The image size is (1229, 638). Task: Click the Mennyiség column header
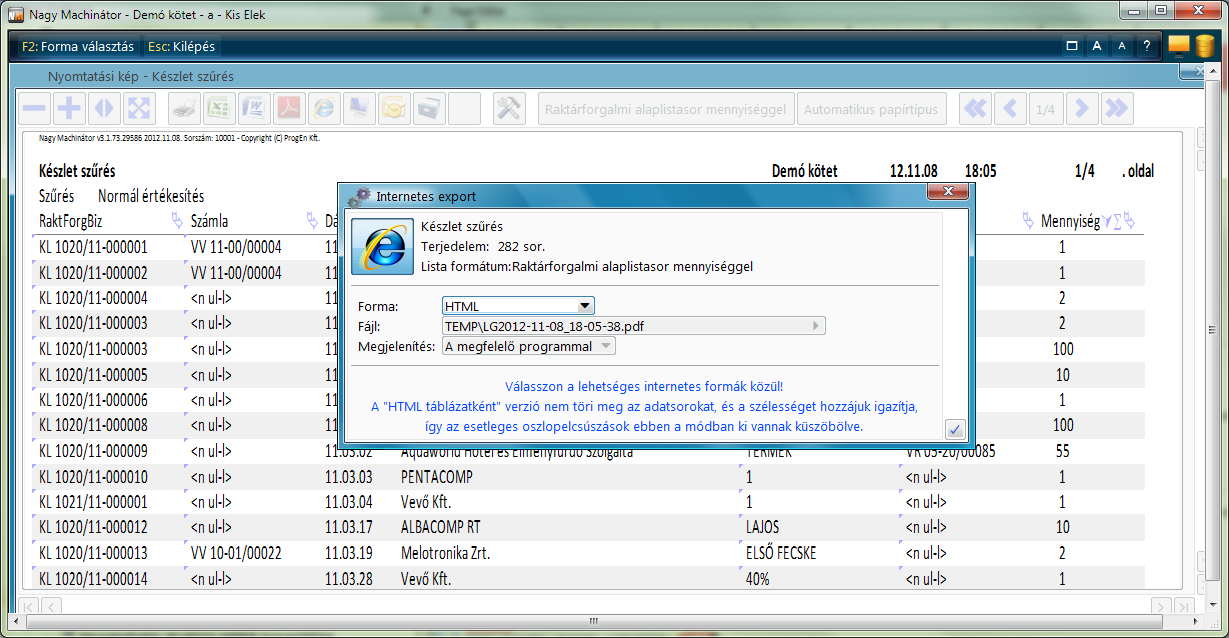click(1070, 221)
